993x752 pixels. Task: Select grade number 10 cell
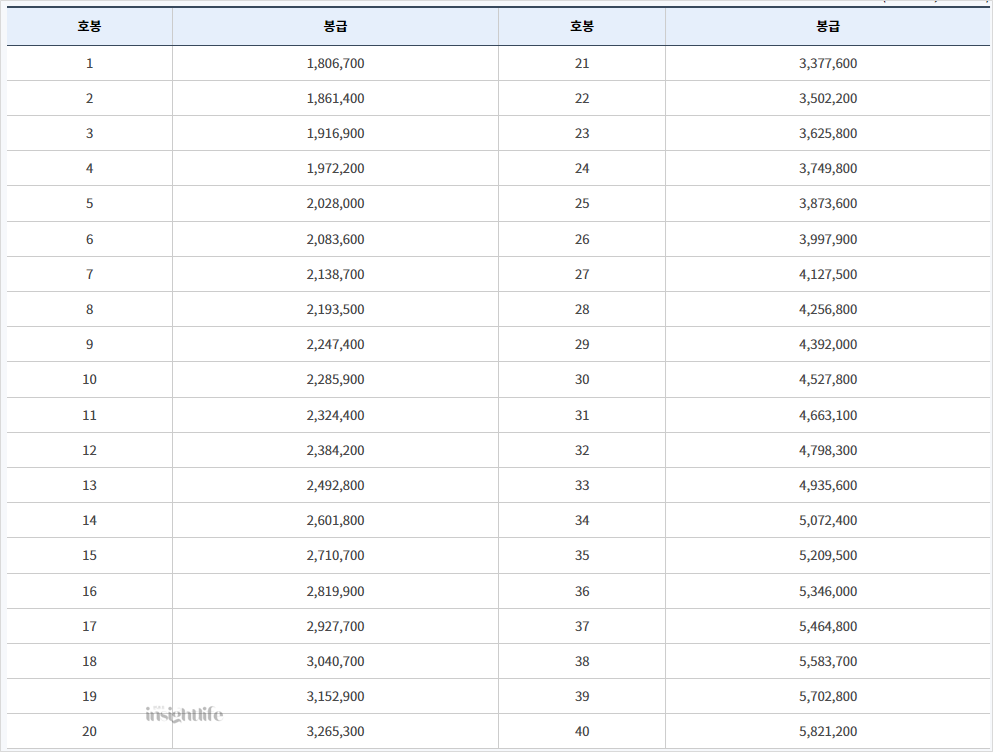pyautogui.click(x=89, y=379)
